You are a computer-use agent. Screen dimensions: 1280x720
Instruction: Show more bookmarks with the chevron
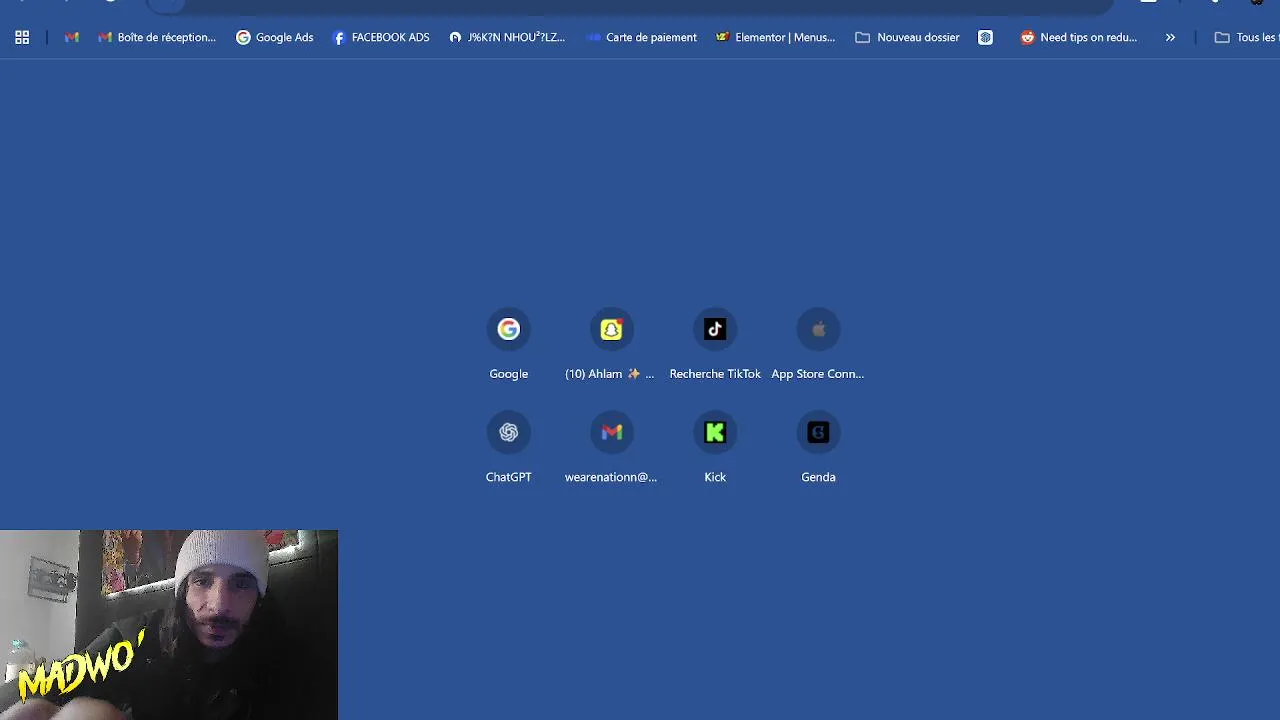(x=1170, y=37)
